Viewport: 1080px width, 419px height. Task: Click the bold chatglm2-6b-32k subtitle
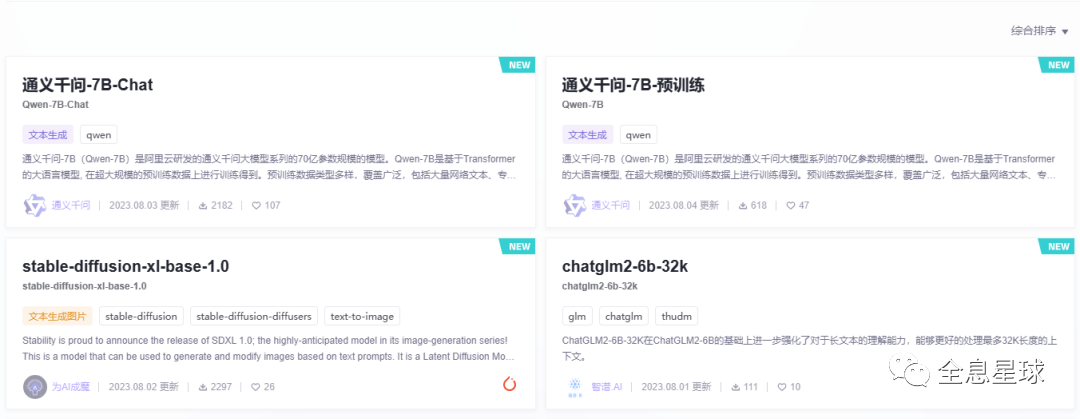point(600,286)
